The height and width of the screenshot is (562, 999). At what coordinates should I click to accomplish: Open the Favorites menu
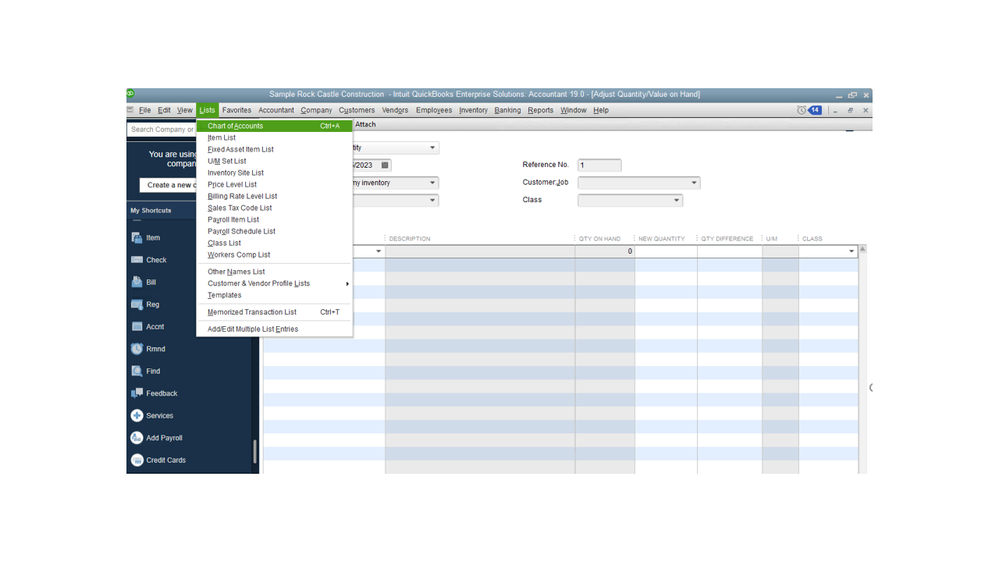(237, 110)
